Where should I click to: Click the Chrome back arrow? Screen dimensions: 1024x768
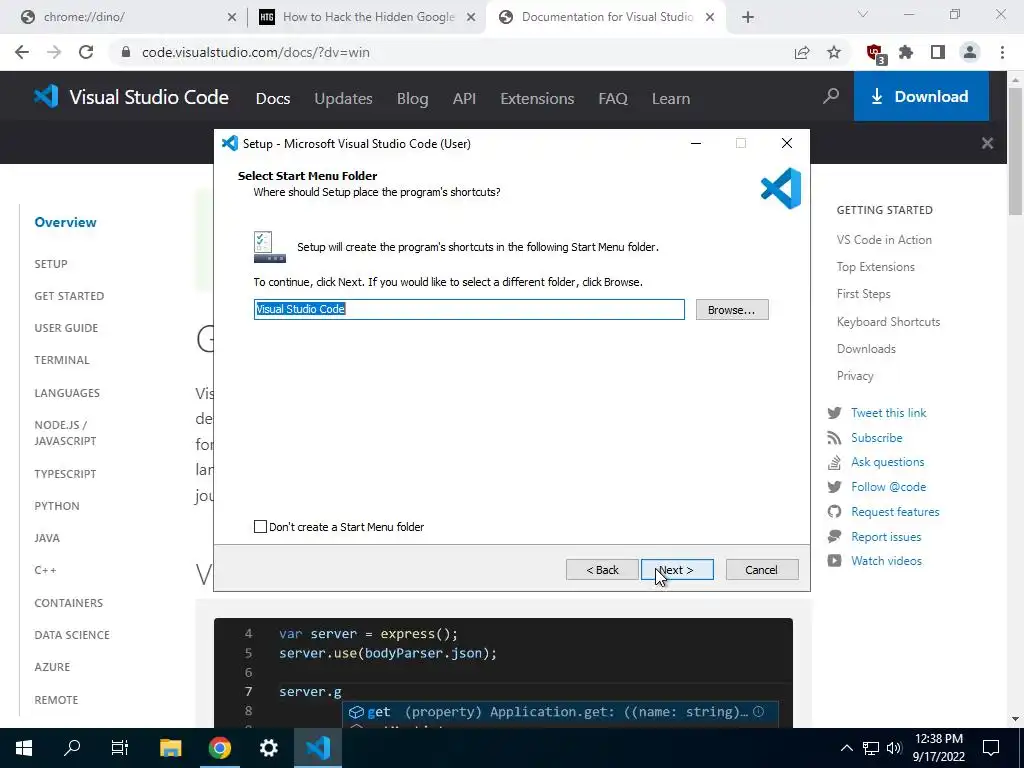[x=22, y=52]
